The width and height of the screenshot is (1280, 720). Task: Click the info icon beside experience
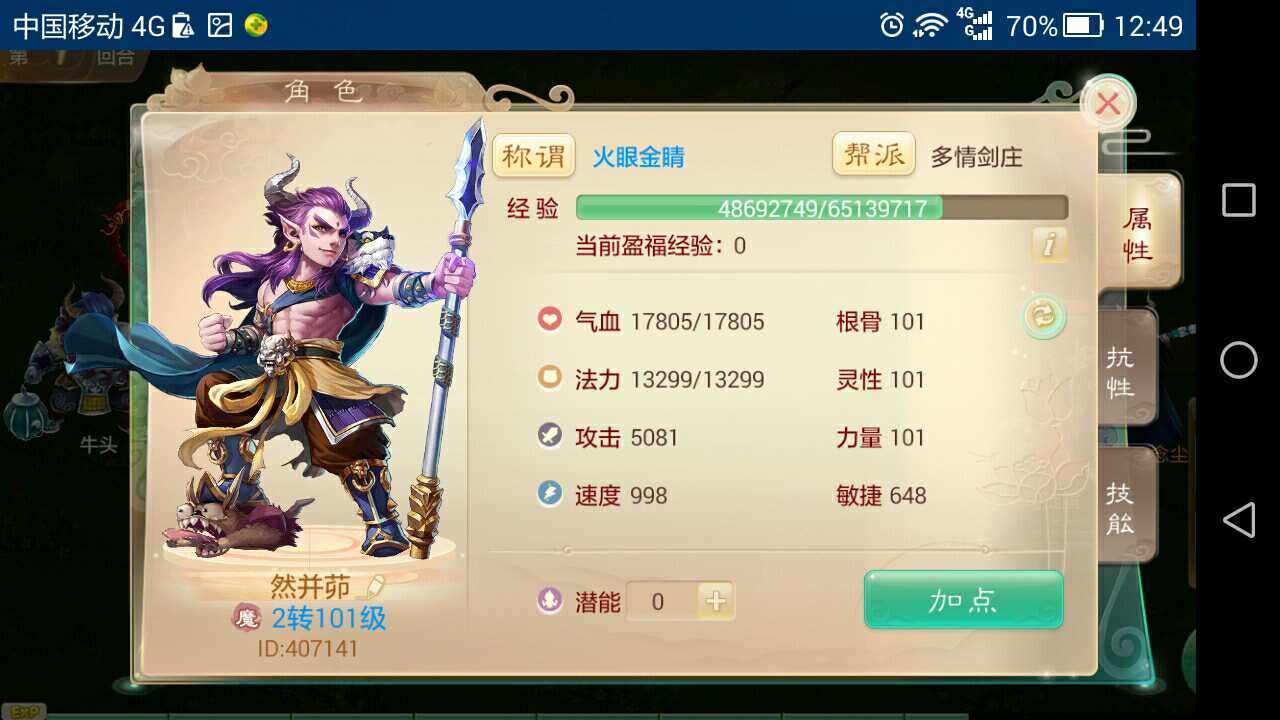1048,244
